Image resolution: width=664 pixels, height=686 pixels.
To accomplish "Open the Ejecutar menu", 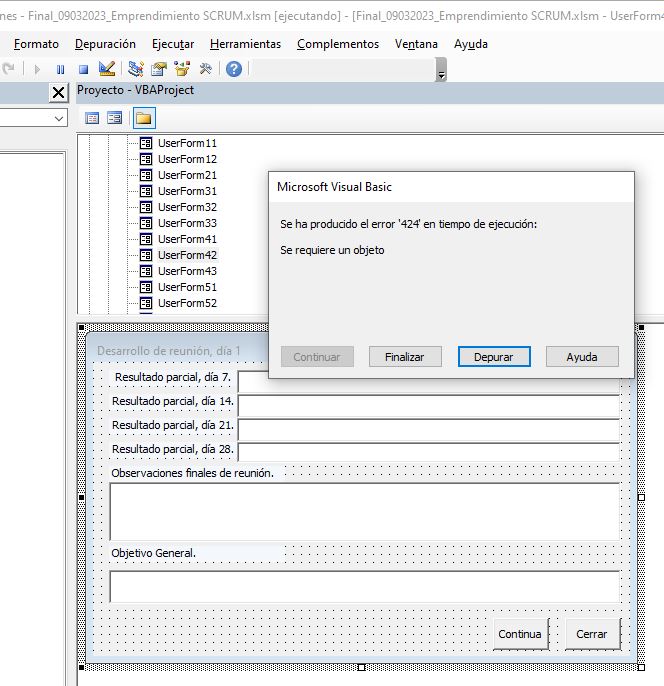I will pos(173,44).
